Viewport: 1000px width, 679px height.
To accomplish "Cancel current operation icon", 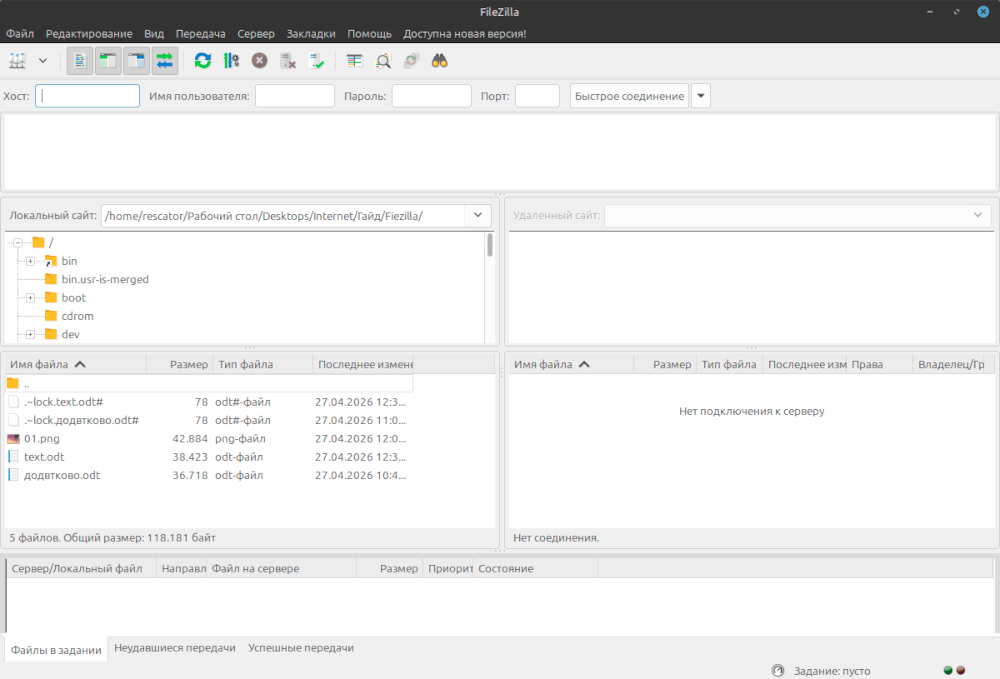I will pos(259,61).
